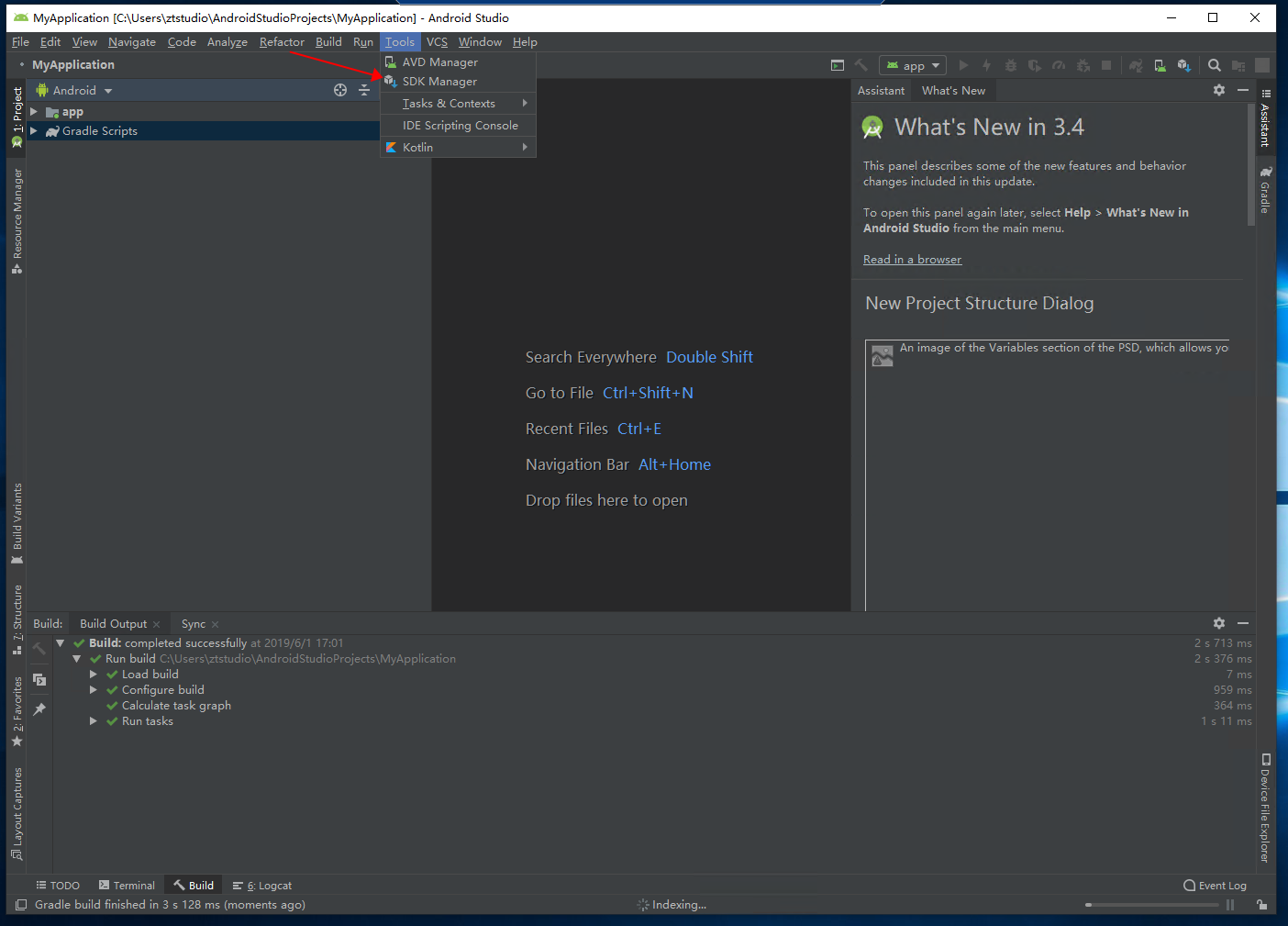
Task: Toggle the Z: Structure tool window
Action: click(17, 619)
